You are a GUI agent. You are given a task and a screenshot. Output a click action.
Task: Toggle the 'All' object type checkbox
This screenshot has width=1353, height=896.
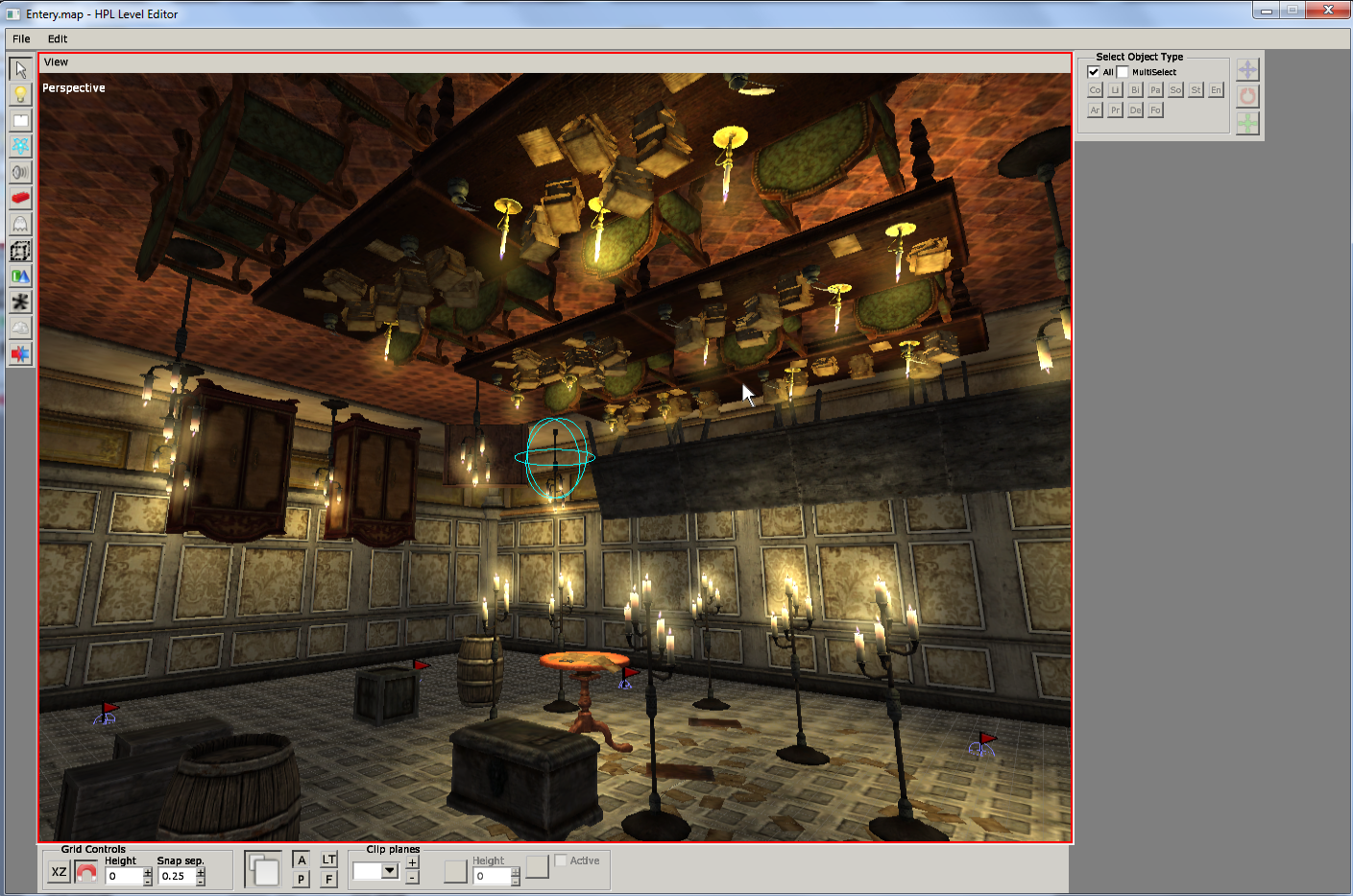click(1093, 72)
